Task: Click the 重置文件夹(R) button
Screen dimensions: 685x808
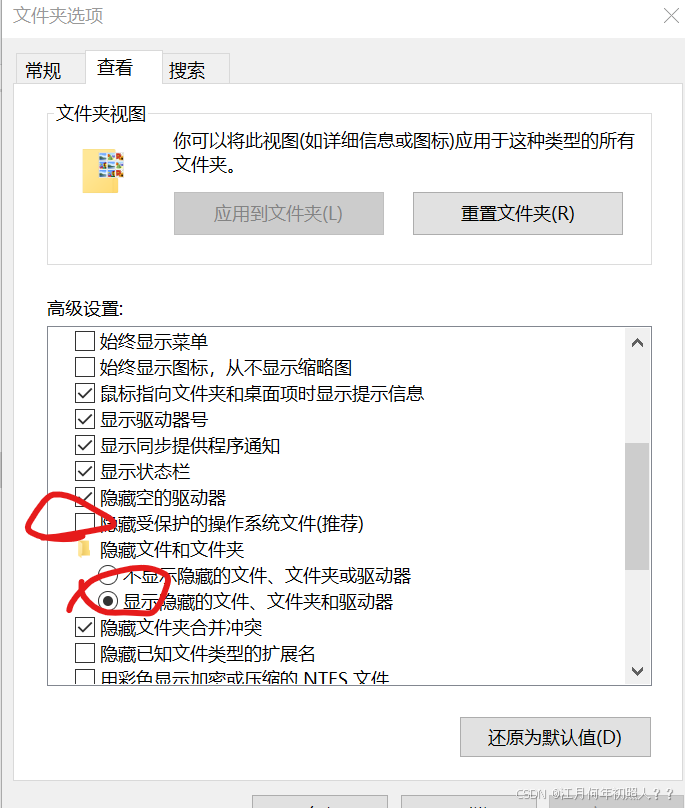Action: tap(517, 213)
